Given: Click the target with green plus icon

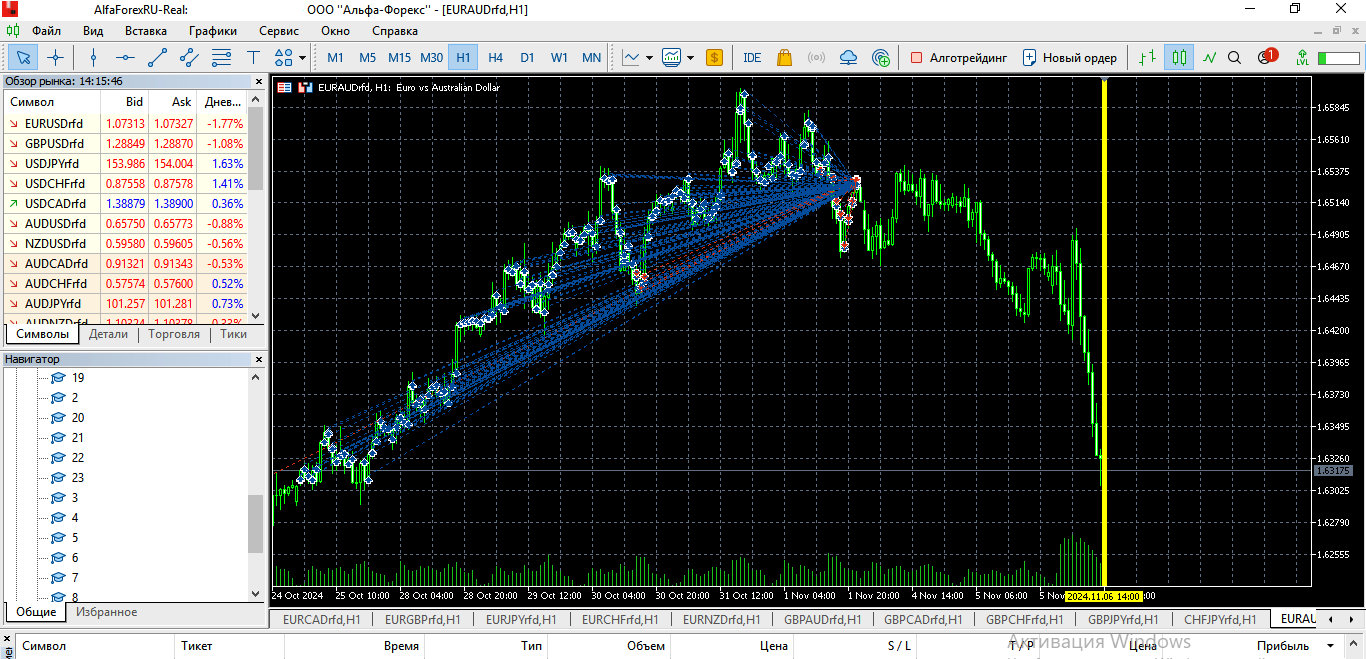Looking at the screenshot, I should coord(881,57).
